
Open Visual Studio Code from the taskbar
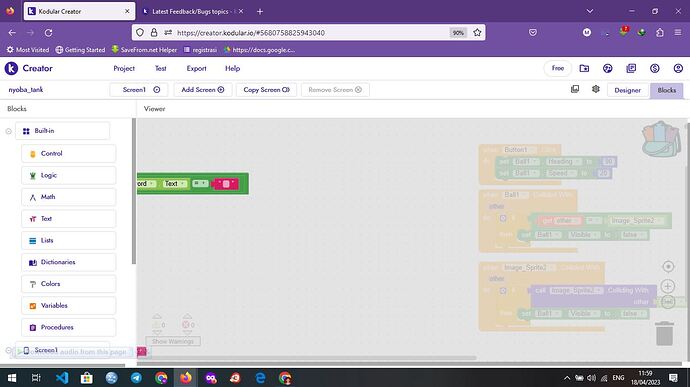click(62, 378)
